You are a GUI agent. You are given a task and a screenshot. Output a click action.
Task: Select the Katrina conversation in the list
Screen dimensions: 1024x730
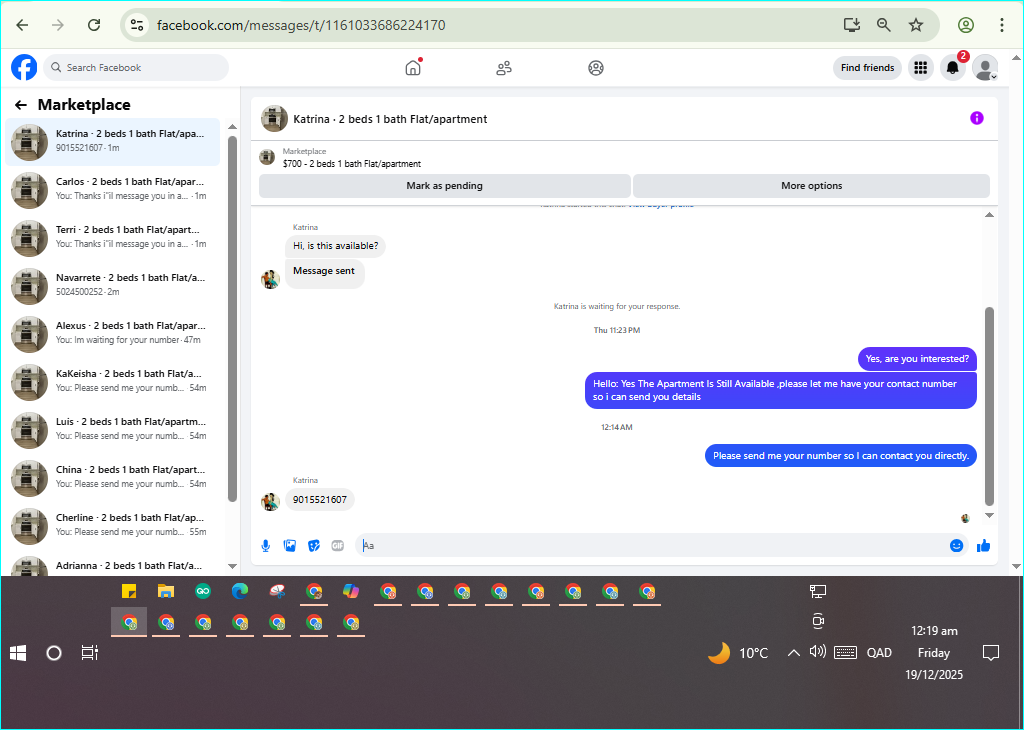tap(112, 142)
